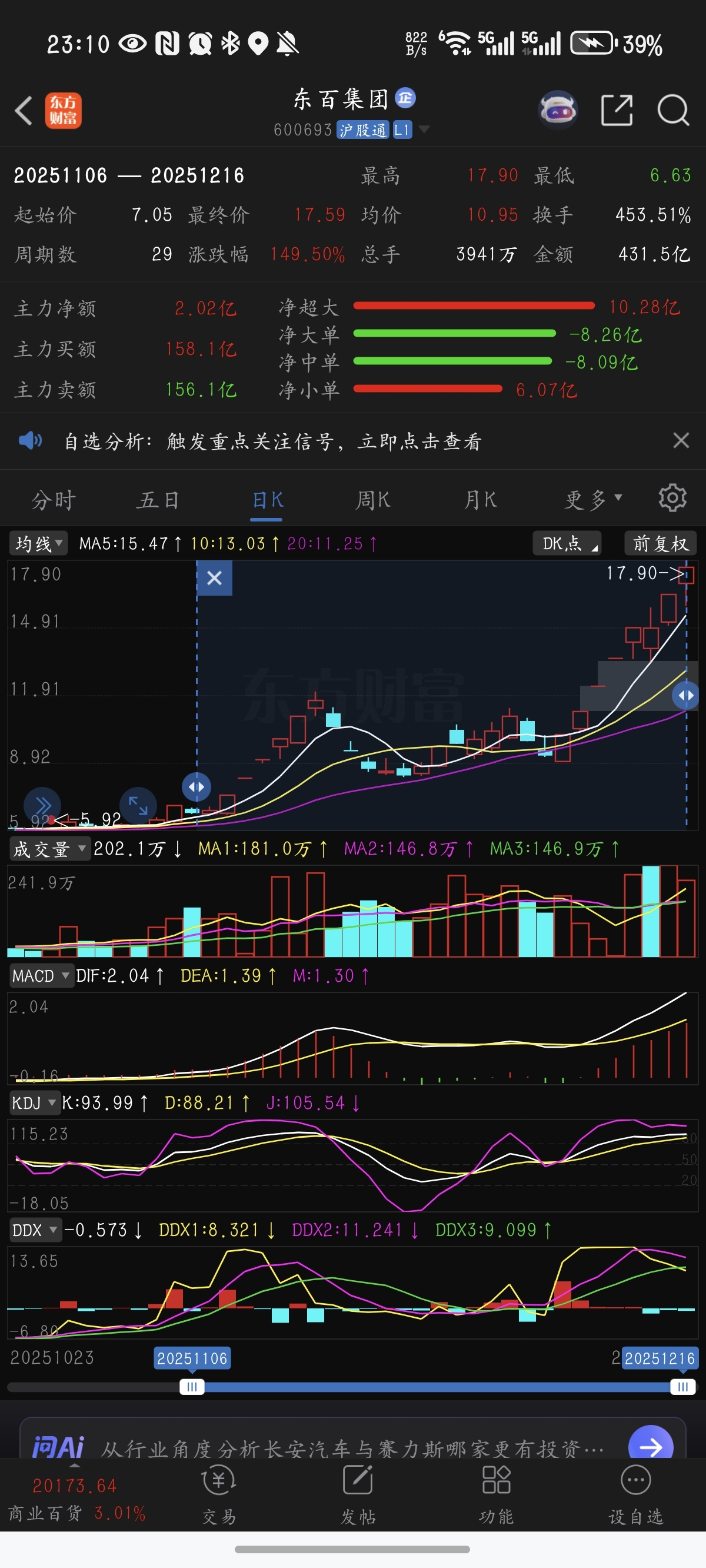Tap the back arrow icon
The image size is (706, 1568).
(x=24, y=111)
